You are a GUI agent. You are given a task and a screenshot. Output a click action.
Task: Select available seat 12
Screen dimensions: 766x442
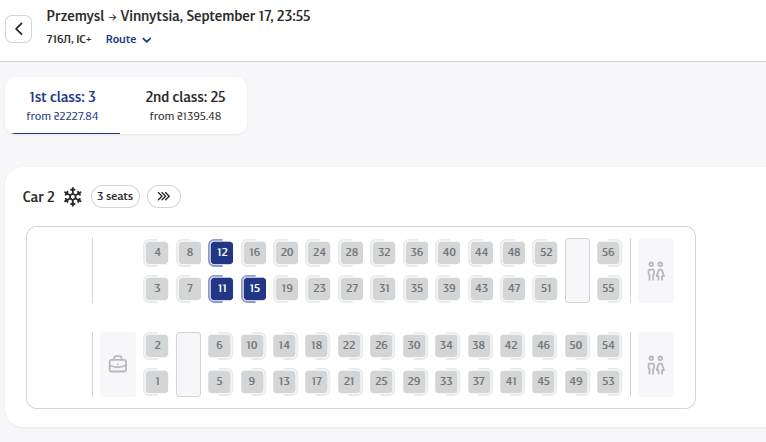[x=222, y=253]
